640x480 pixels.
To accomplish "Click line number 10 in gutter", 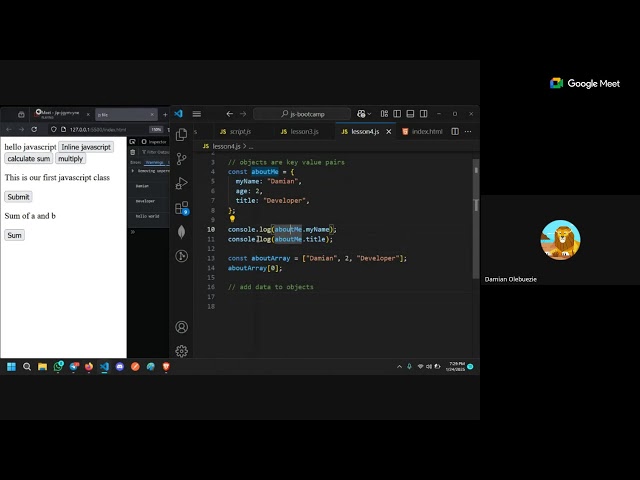I will 211,229.
